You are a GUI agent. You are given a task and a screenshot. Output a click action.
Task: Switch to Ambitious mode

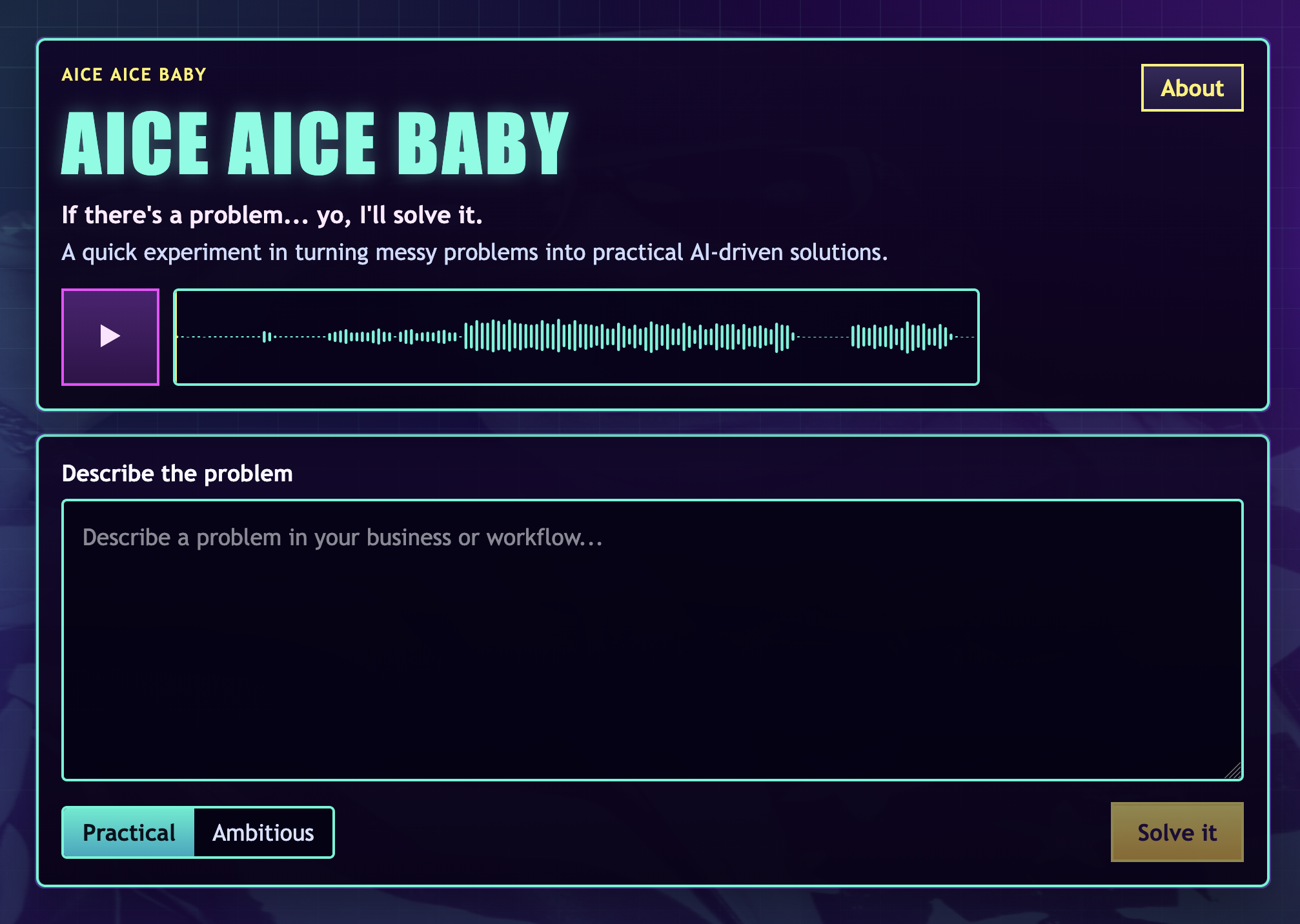point(263,832)
